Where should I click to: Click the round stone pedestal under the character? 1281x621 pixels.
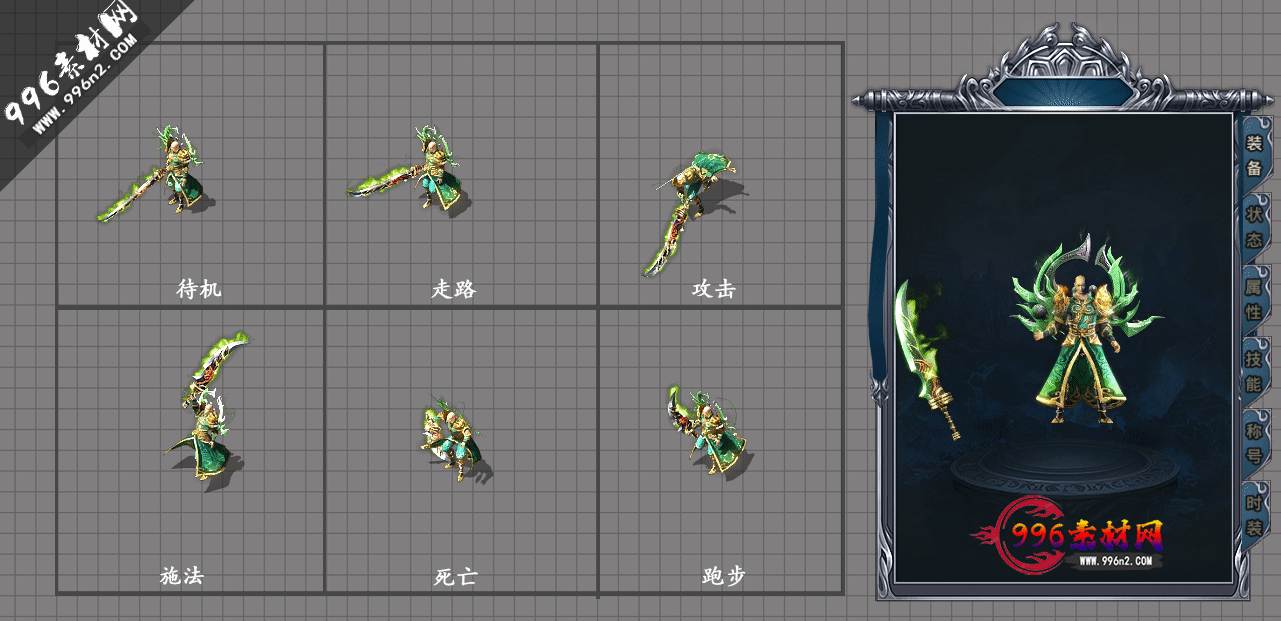click(1064, 471)
